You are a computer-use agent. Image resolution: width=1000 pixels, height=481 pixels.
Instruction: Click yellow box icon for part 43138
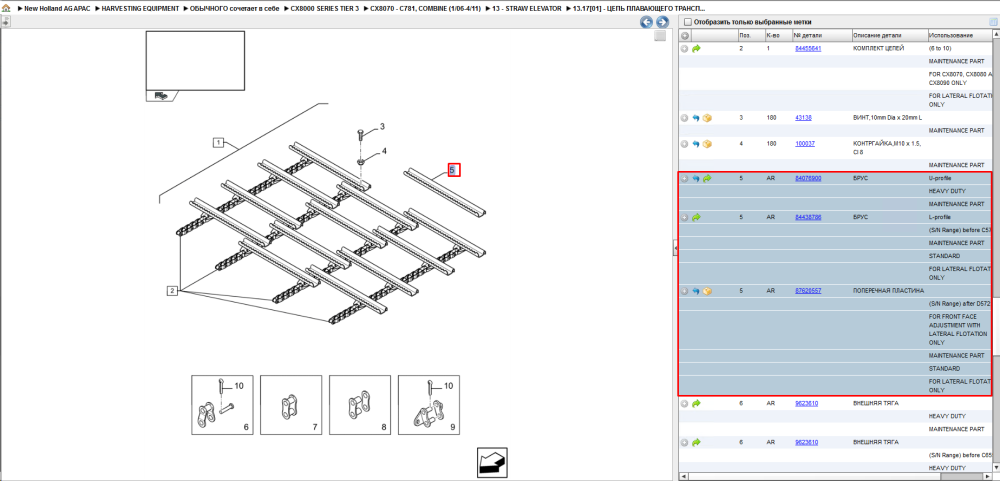pos(707,118)
